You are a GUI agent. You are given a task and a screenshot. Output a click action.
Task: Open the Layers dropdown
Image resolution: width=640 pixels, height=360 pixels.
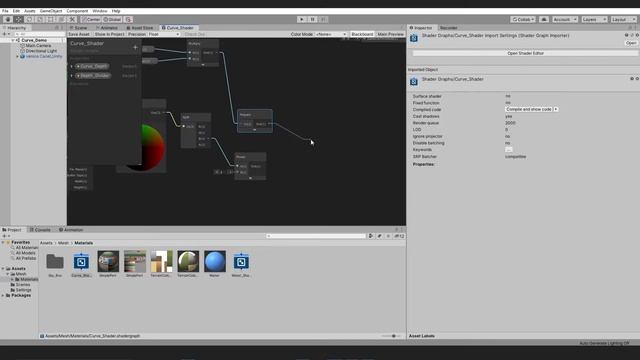(x=594, y=19)
